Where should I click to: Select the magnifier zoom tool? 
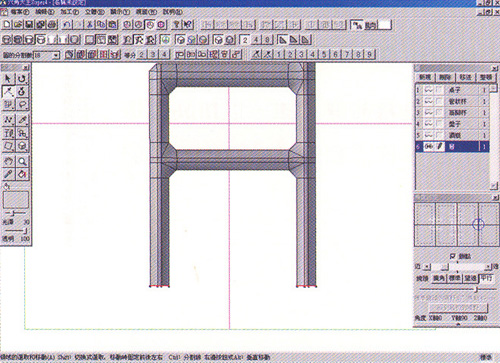click(x=22, y=162)
